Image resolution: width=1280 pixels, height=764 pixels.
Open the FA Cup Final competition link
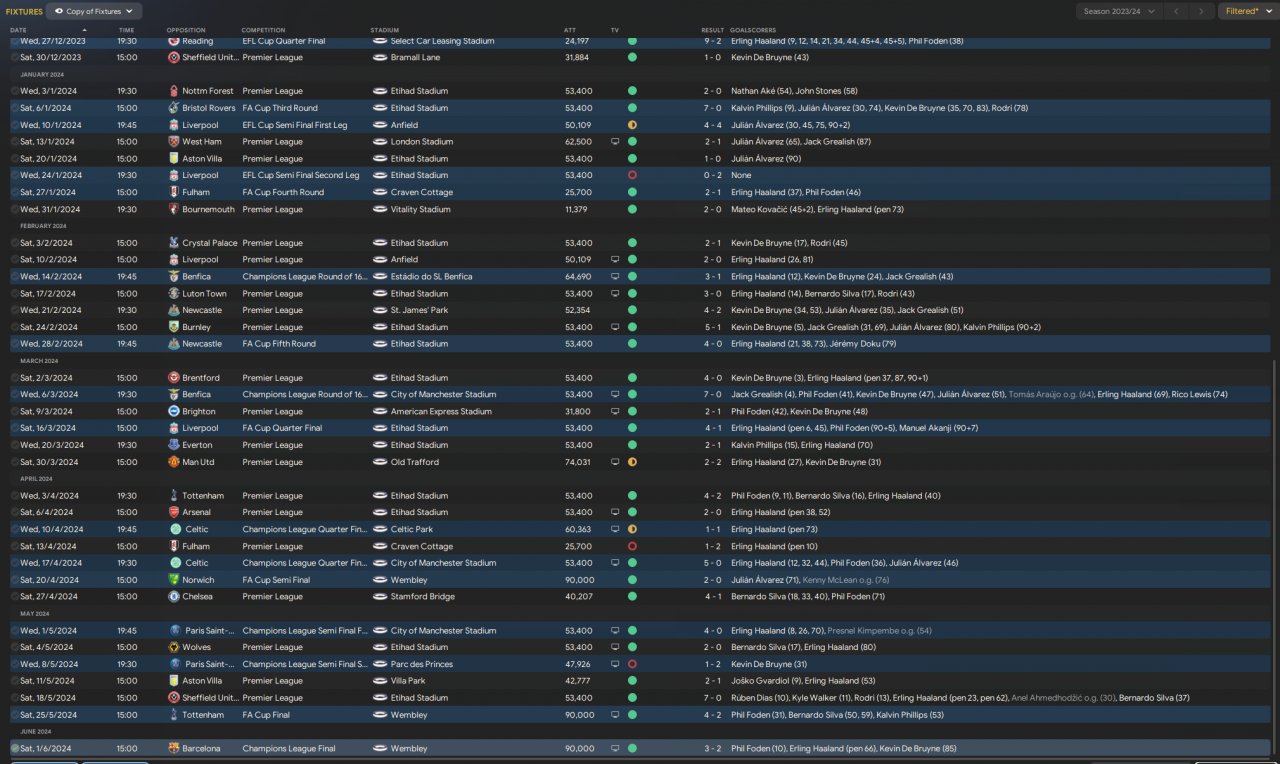(266, 715)
